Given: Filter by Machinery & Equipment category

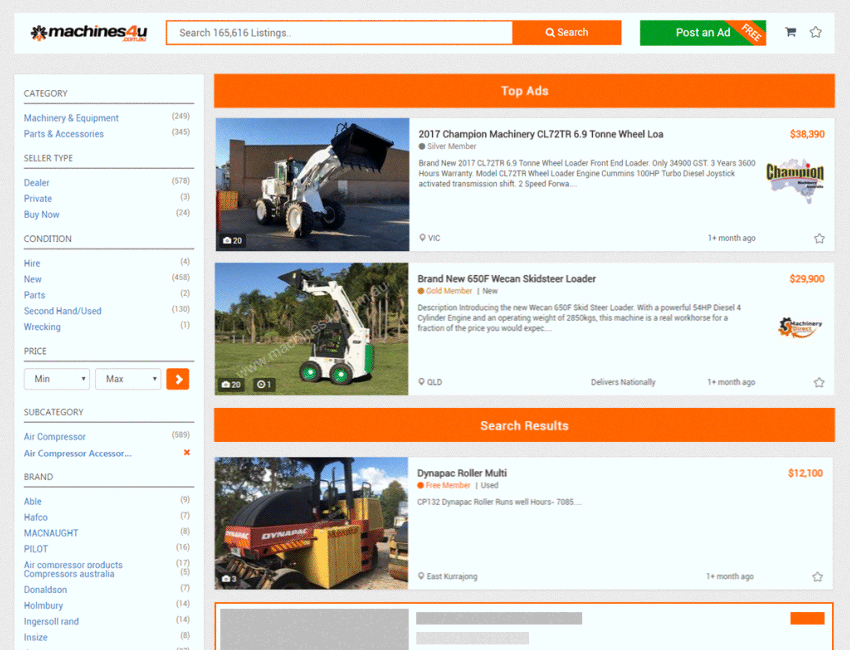Looking at the screenshot, I should 71,118.
